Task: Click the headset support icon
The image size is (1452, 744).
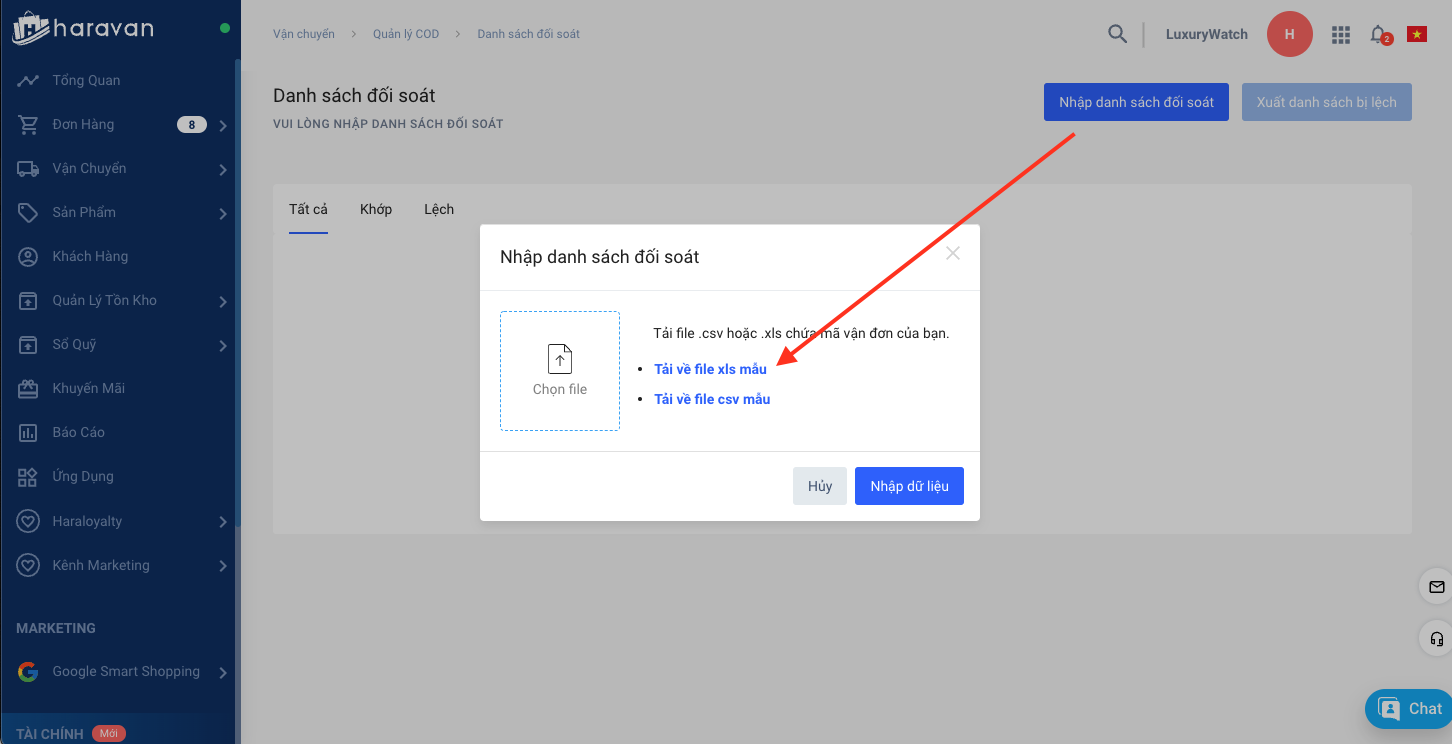Action: 1437,638
